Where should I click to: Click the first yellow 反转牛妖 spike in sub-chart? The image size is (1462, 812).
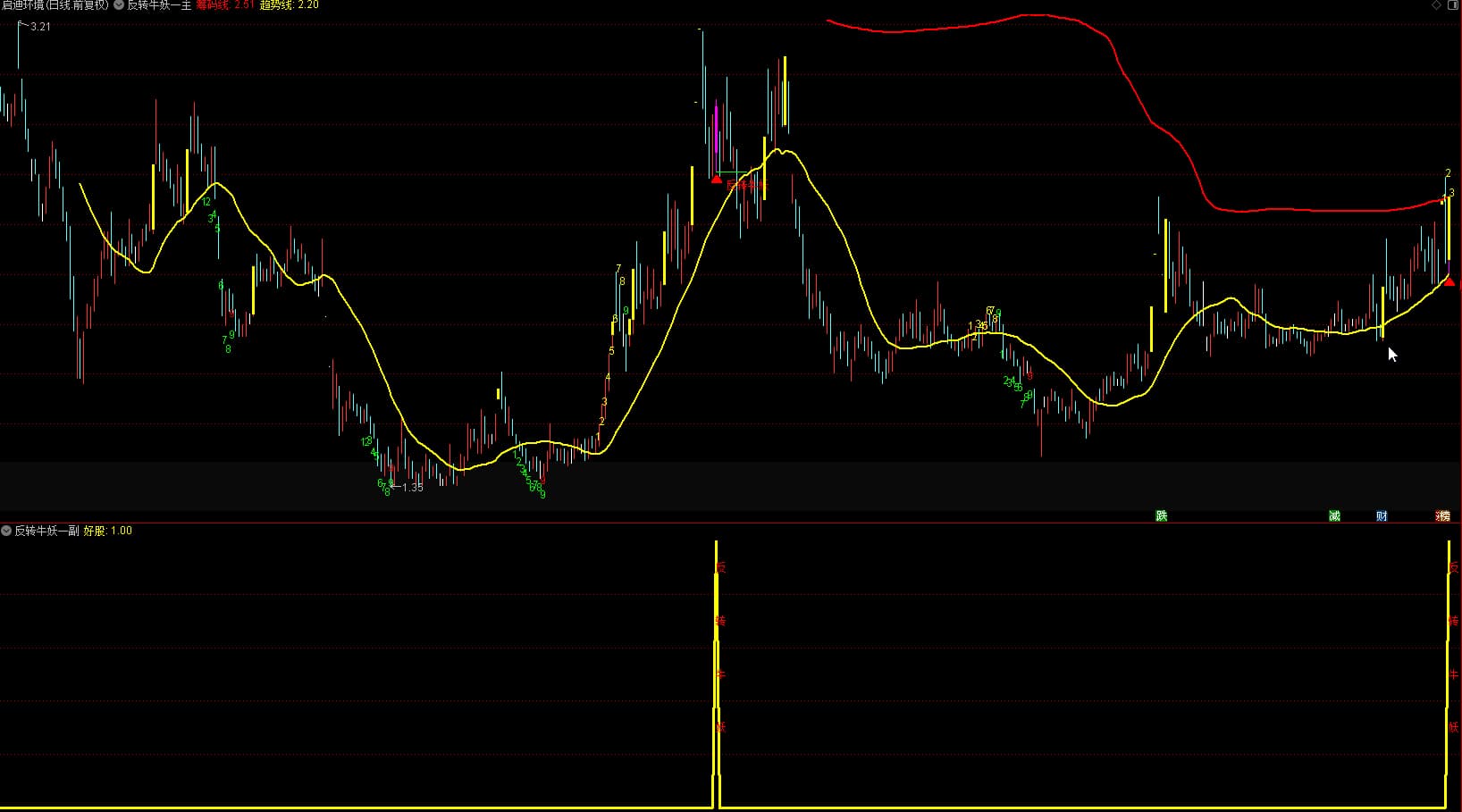tap(716, 670)
